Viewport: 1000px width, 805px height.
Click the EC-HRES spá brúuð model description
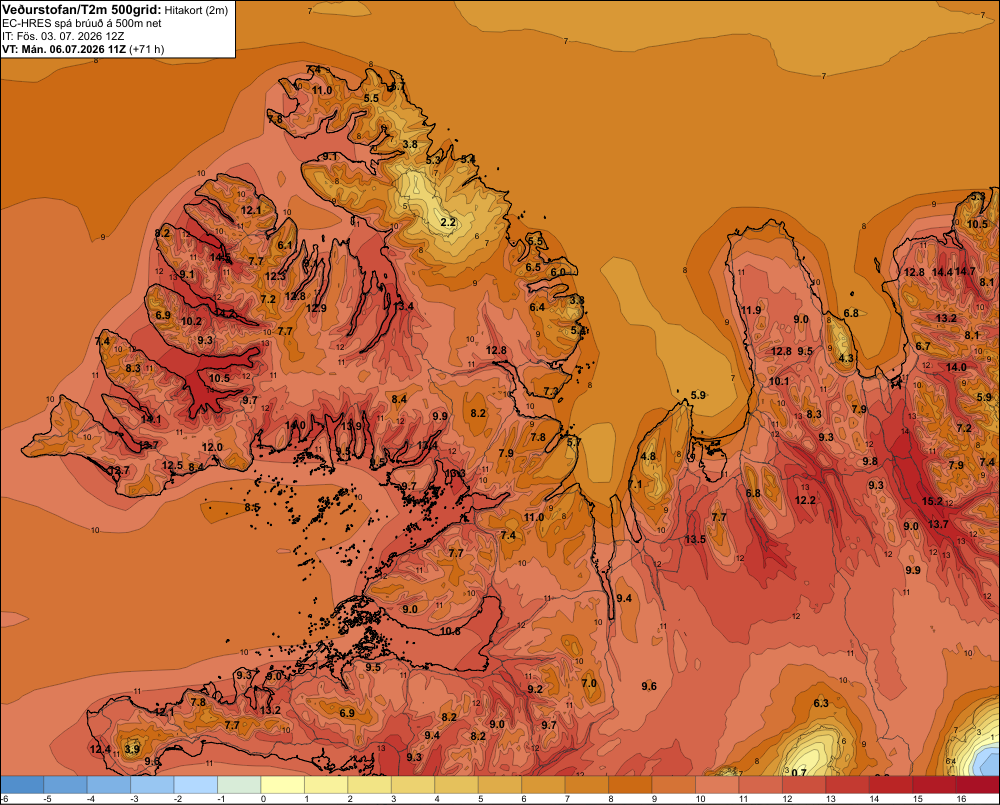[82, 24]
